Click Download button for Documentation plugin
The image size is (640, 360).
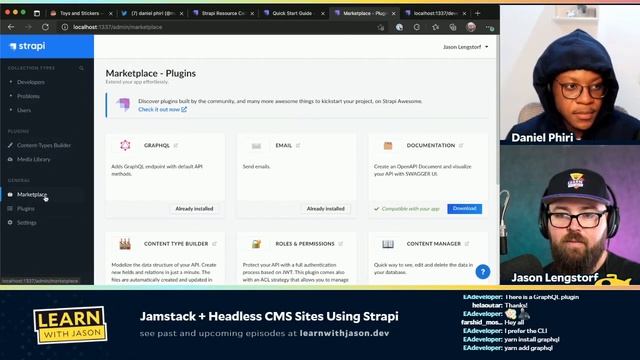pyautogui.click(x=464, y=209)
